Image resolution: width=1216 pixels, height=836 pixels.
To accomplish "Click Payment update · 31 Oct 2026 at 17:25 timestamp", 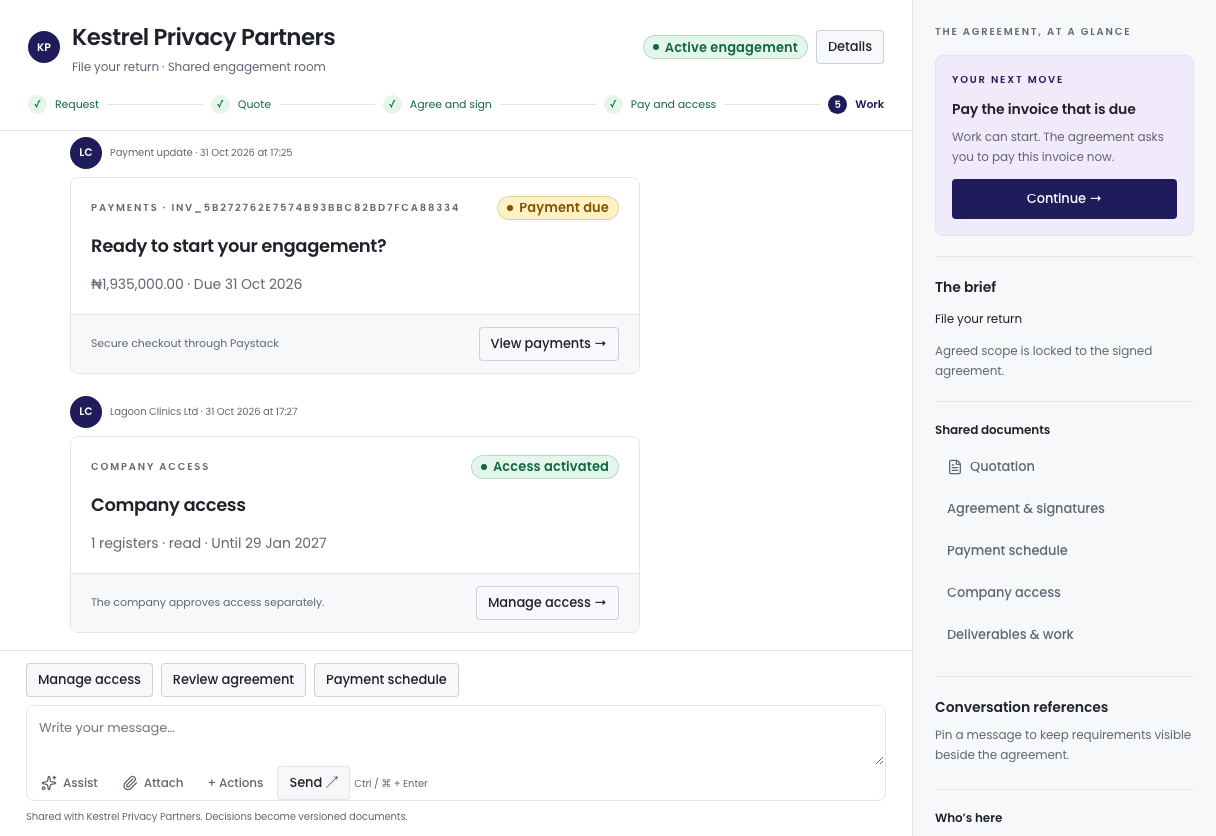I will point(201,153).
